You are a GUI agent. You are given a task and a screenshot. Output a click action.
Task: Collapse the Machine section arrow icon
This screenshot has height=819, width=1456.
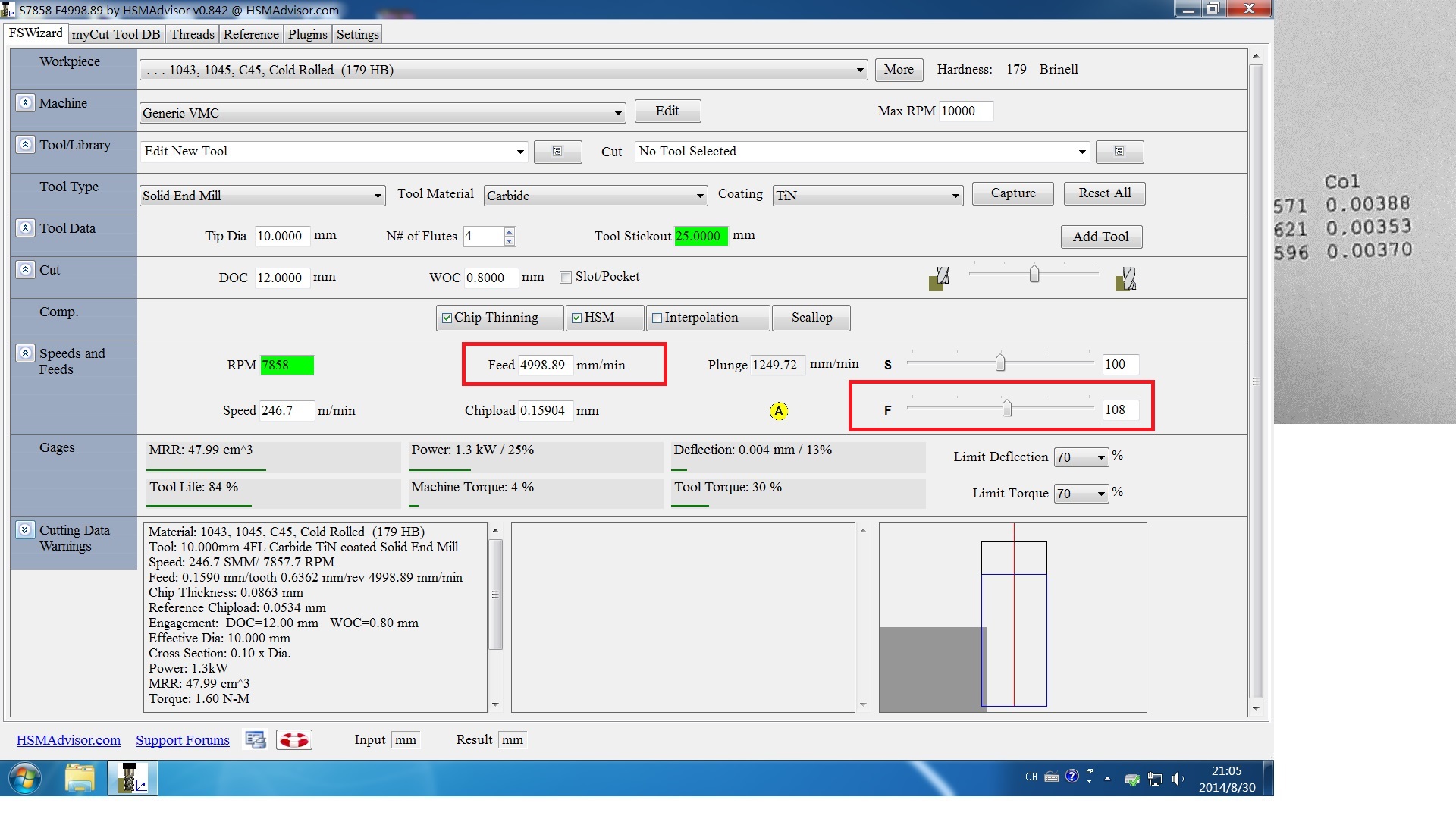coord(25,103)
